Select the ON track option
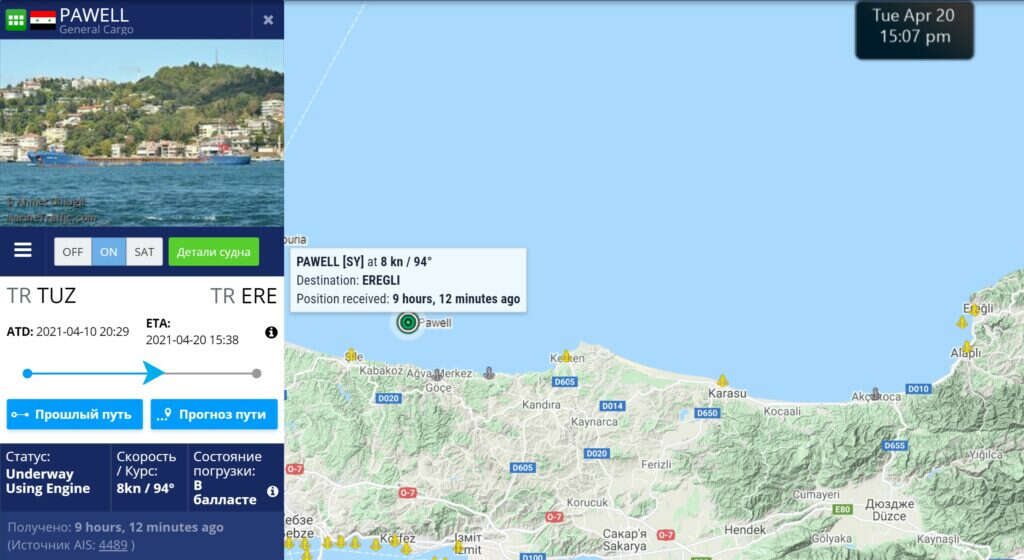 108,252
